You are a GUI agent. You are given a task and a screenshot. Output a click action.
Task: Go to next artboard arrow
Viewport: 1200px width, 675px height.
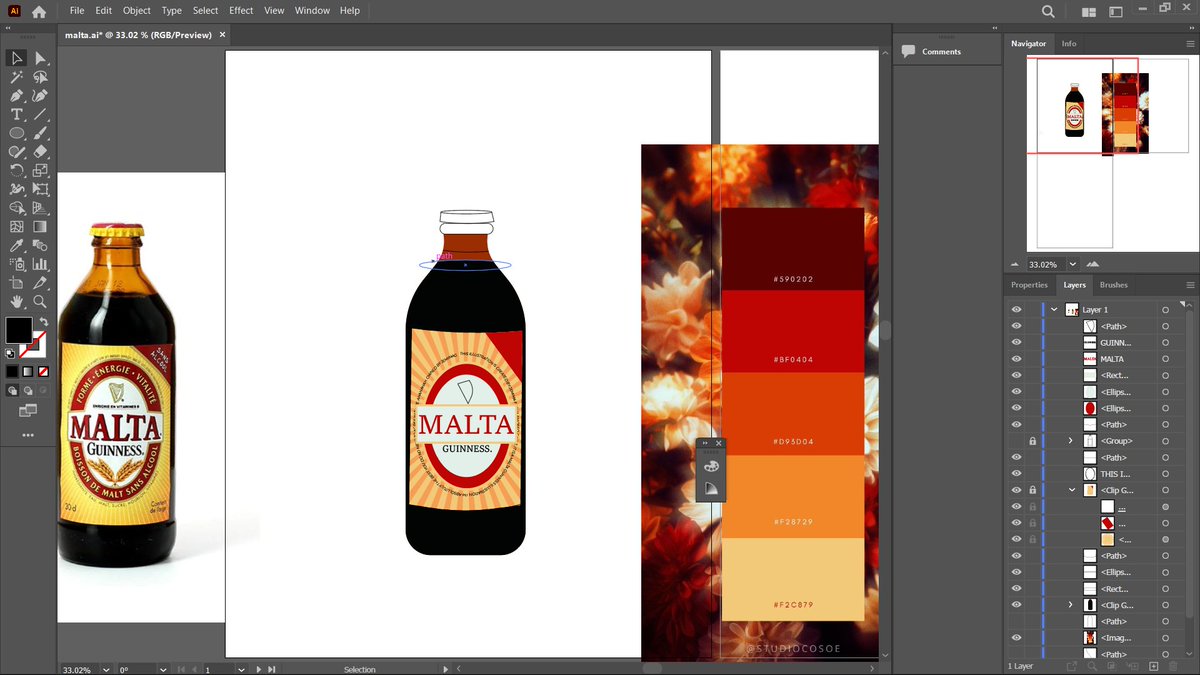(259, 669)
